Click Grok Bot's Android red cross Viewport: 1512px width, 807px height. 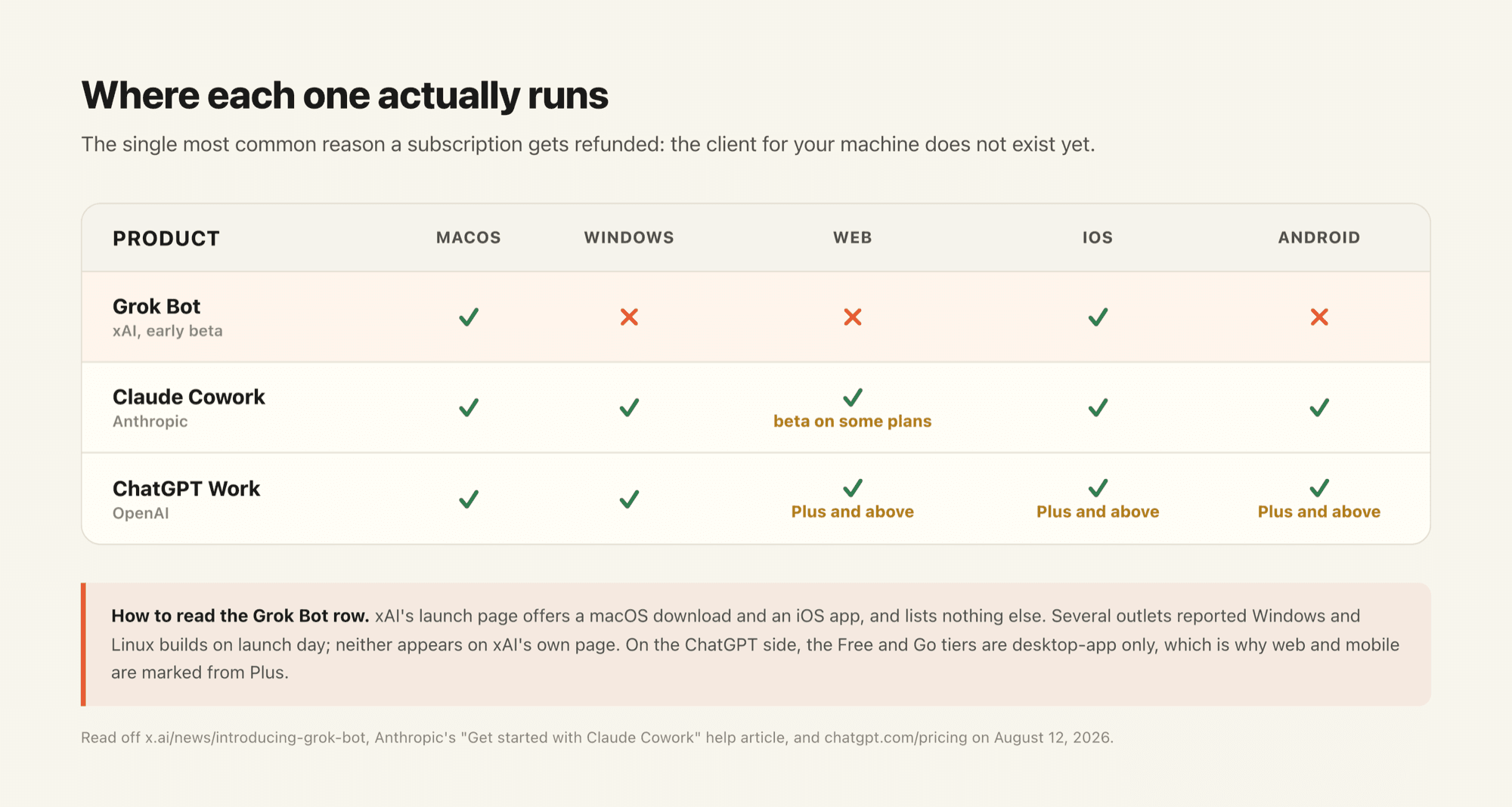pyautogui.click(x=1319, y=317)
